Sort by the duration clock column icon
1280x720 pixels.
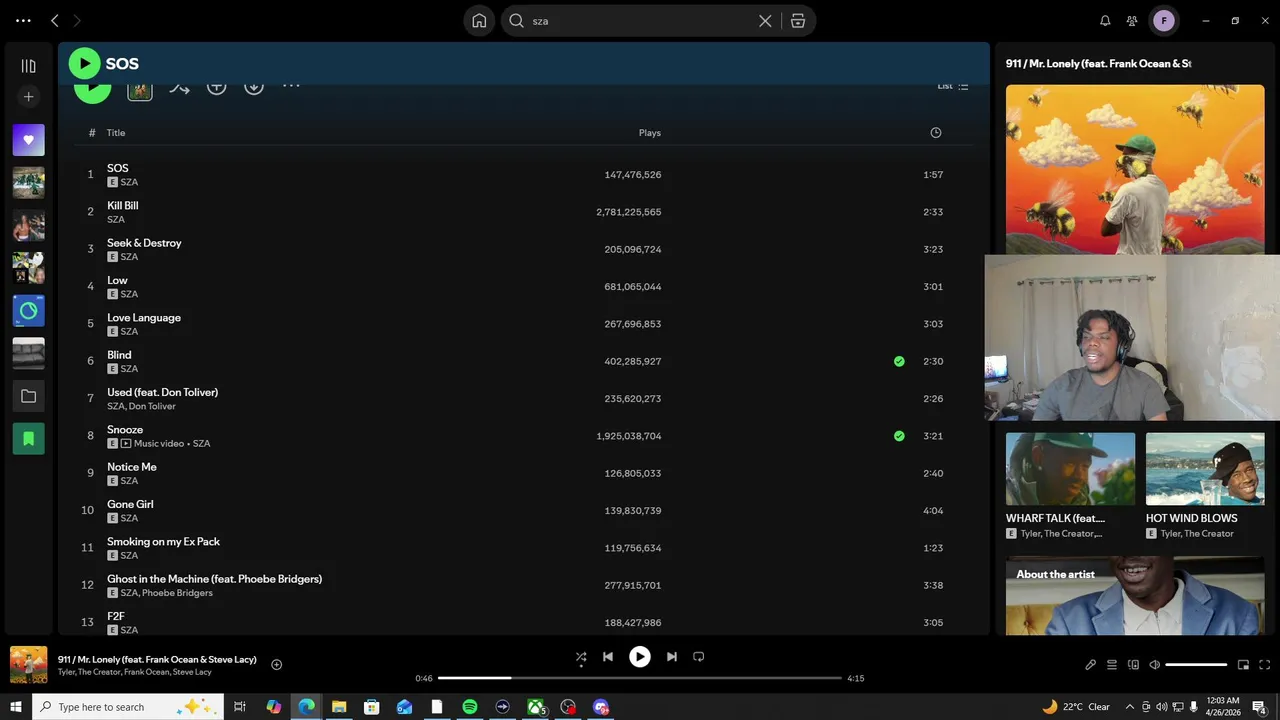(935, 133)
